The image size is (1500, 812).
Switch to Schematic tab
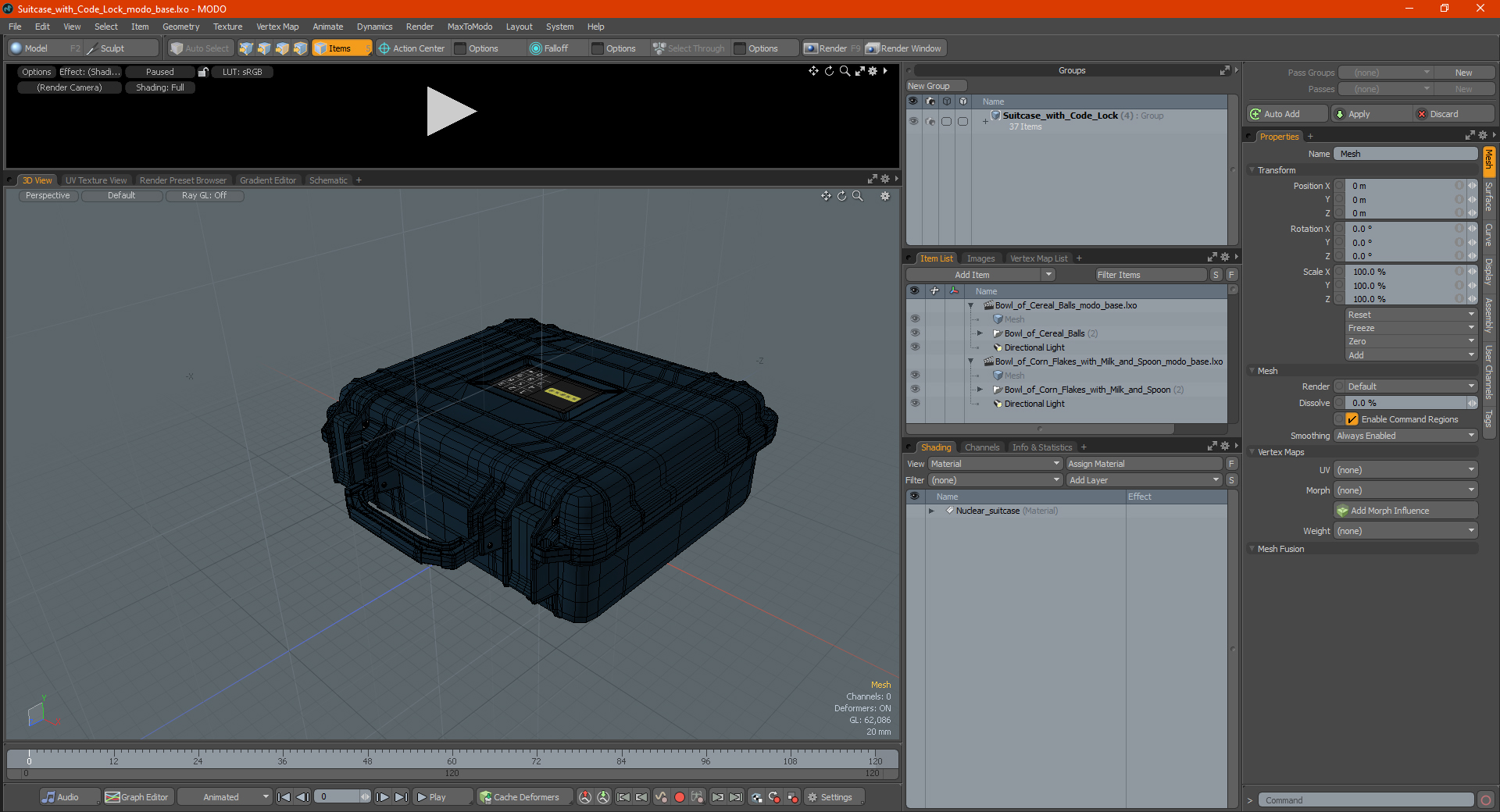[328, 180]
